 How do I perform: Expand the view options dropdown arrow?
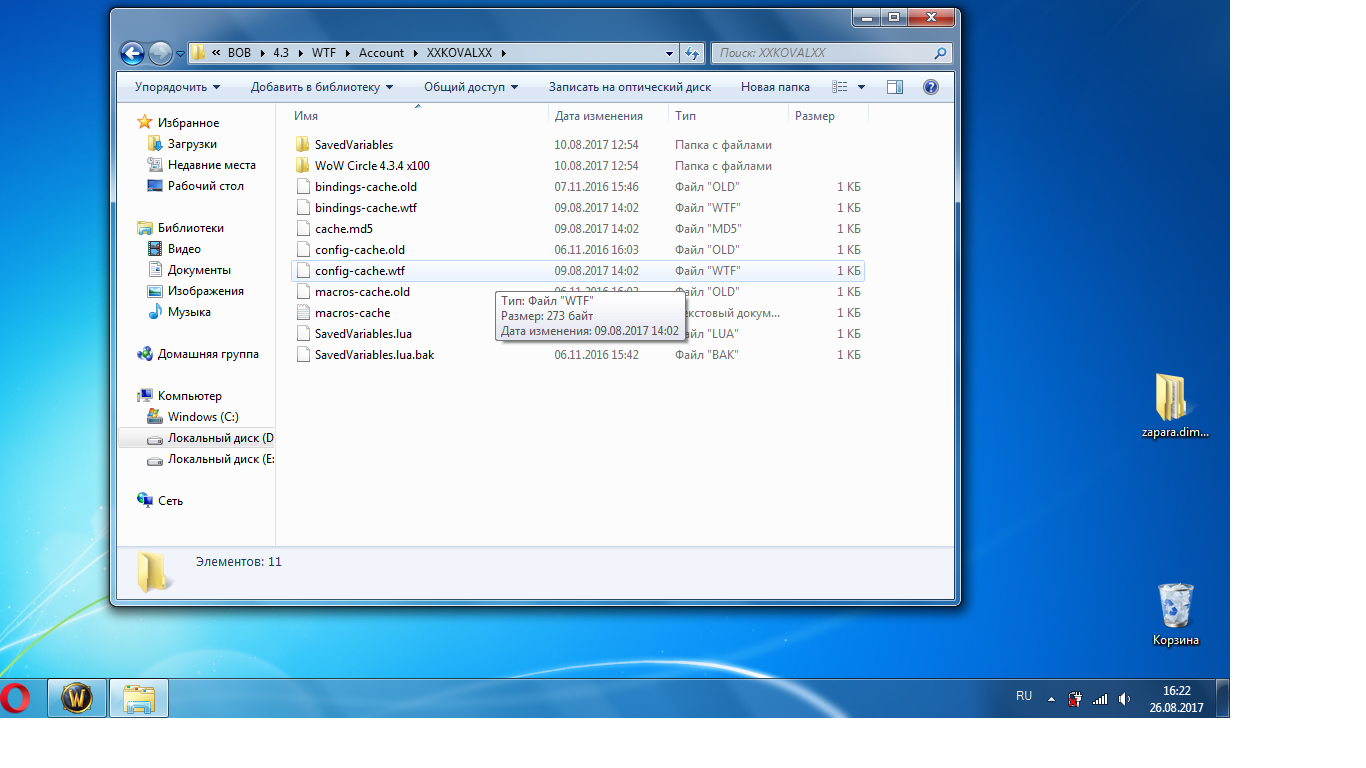862,87
